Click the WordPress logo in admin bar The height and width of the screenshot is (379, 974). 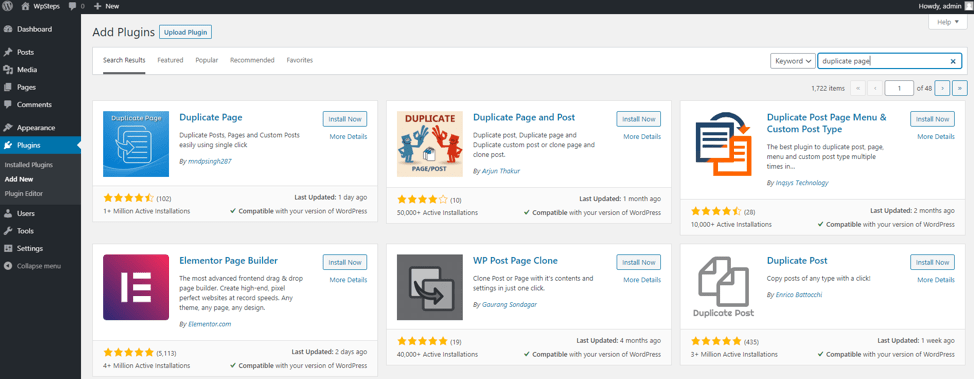(x=7, y=6)
